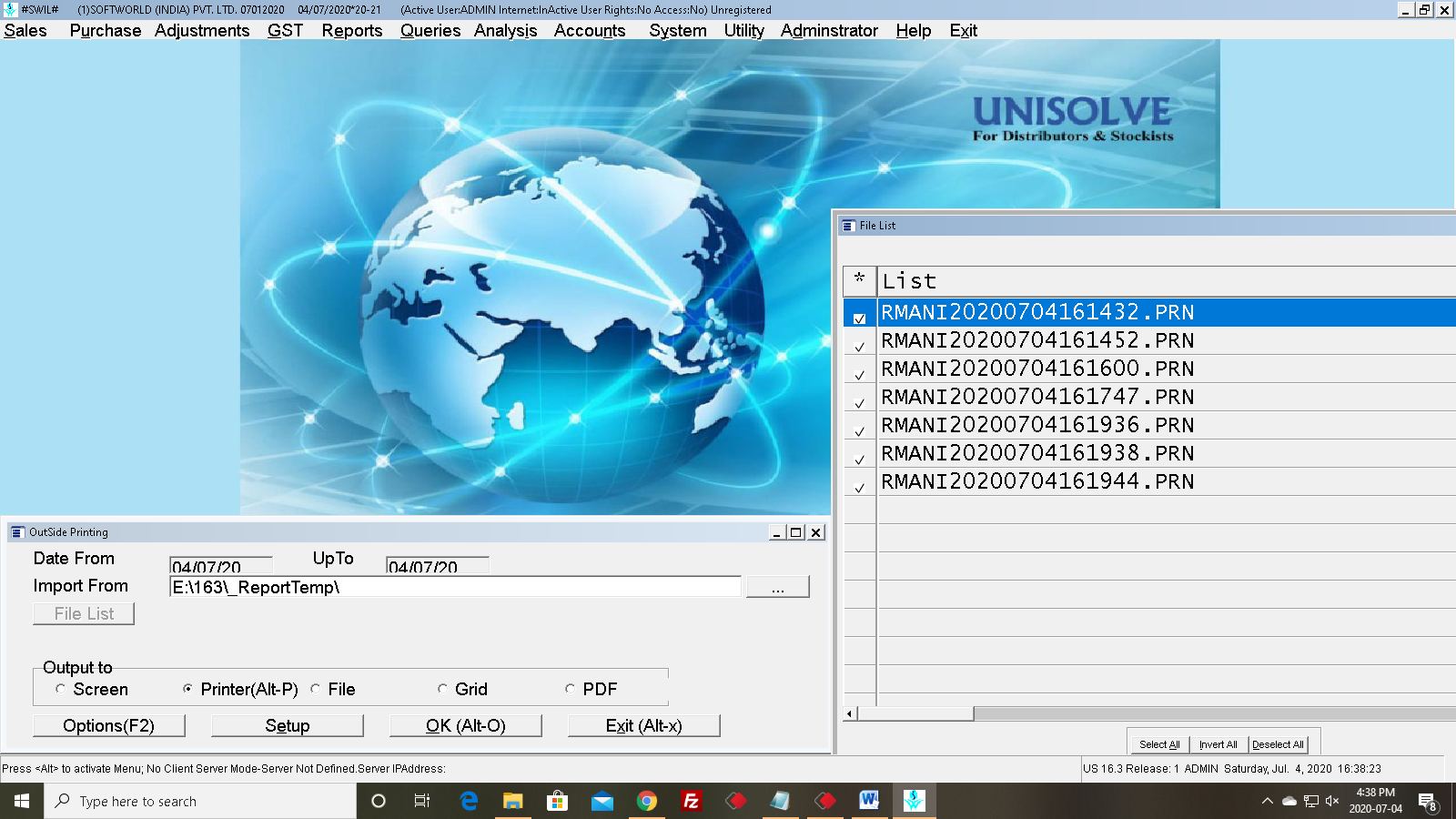Toggle checkmark for RMANI20200704161452.PRN
Image resolution: width=1456 pixels, height=819 pixels.
859,347
